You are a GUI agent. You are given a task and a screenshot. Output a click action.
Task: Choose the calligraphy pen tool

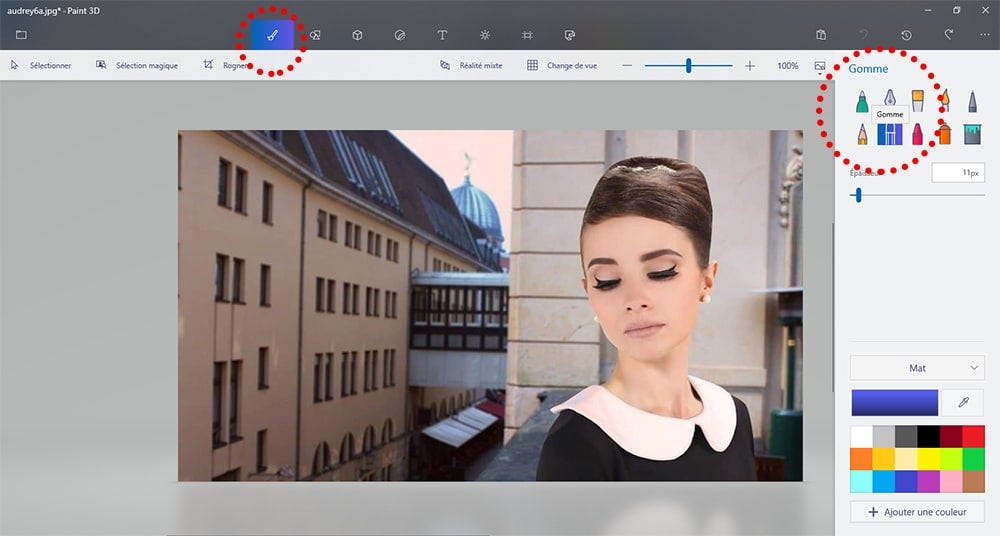[x=890, y=99]
